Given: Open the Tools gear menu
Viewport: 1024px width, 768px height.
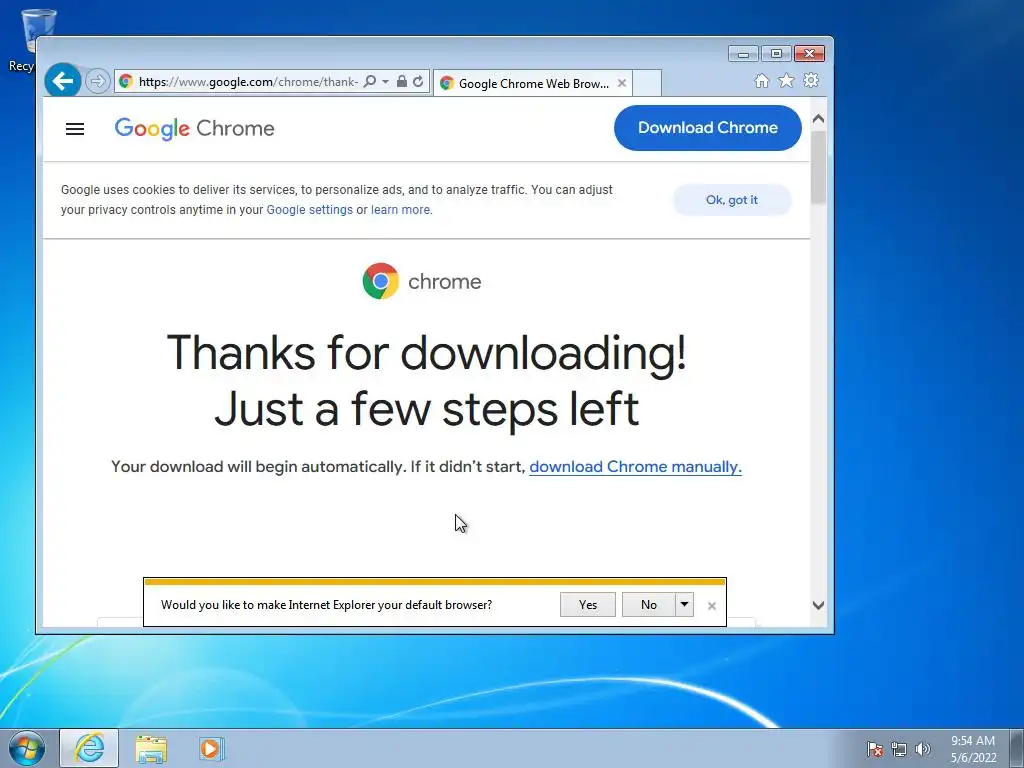Looking at the screenshot, I should pyautogui.click(x=811, y=80).
